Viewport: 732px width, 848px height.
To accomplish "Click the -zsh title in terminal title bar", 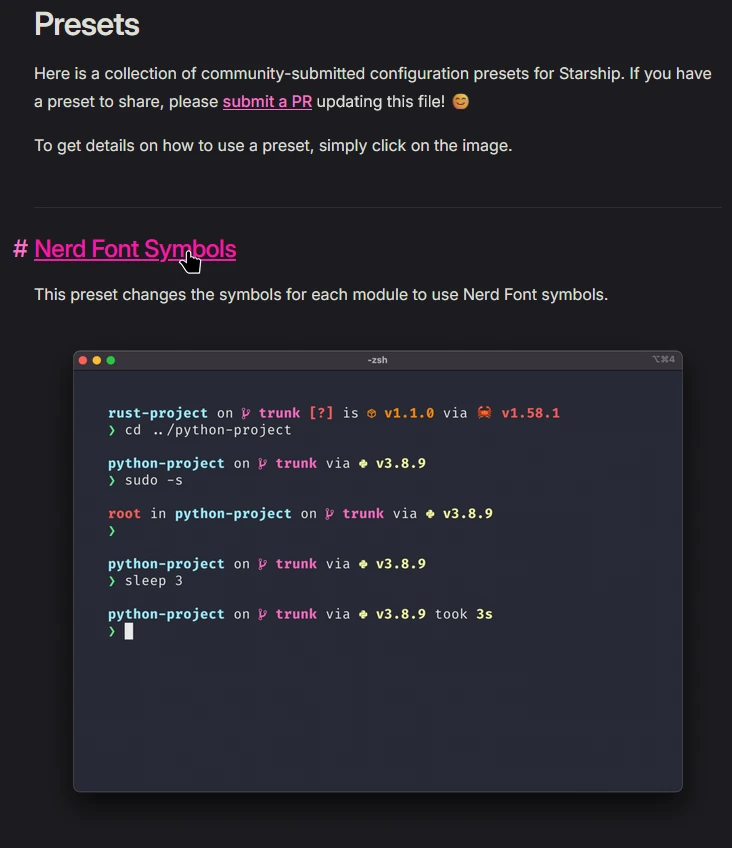I will [377, 360].
